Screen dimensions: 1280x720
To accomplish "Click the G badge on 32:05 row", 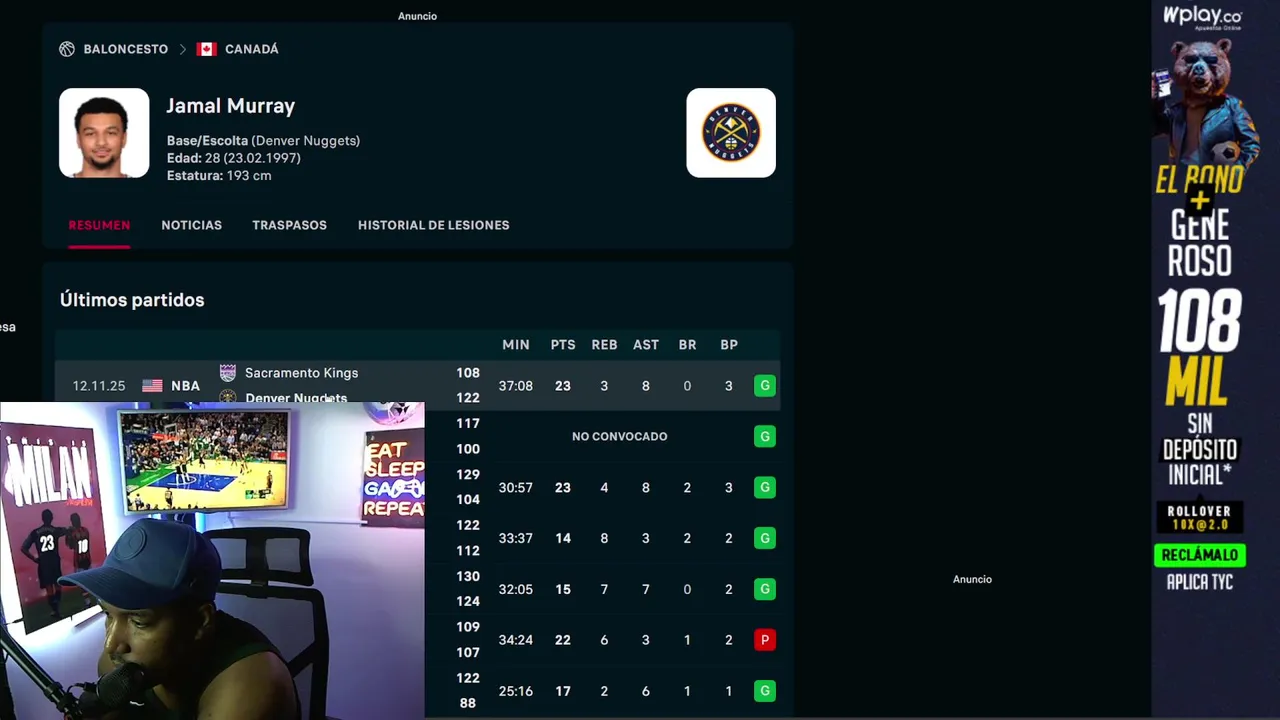I will coord(765,589).
